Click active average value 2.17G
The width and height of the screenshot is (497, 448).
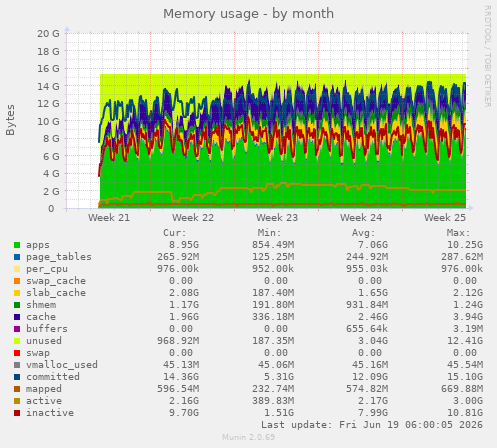click(x=373, y=401)
